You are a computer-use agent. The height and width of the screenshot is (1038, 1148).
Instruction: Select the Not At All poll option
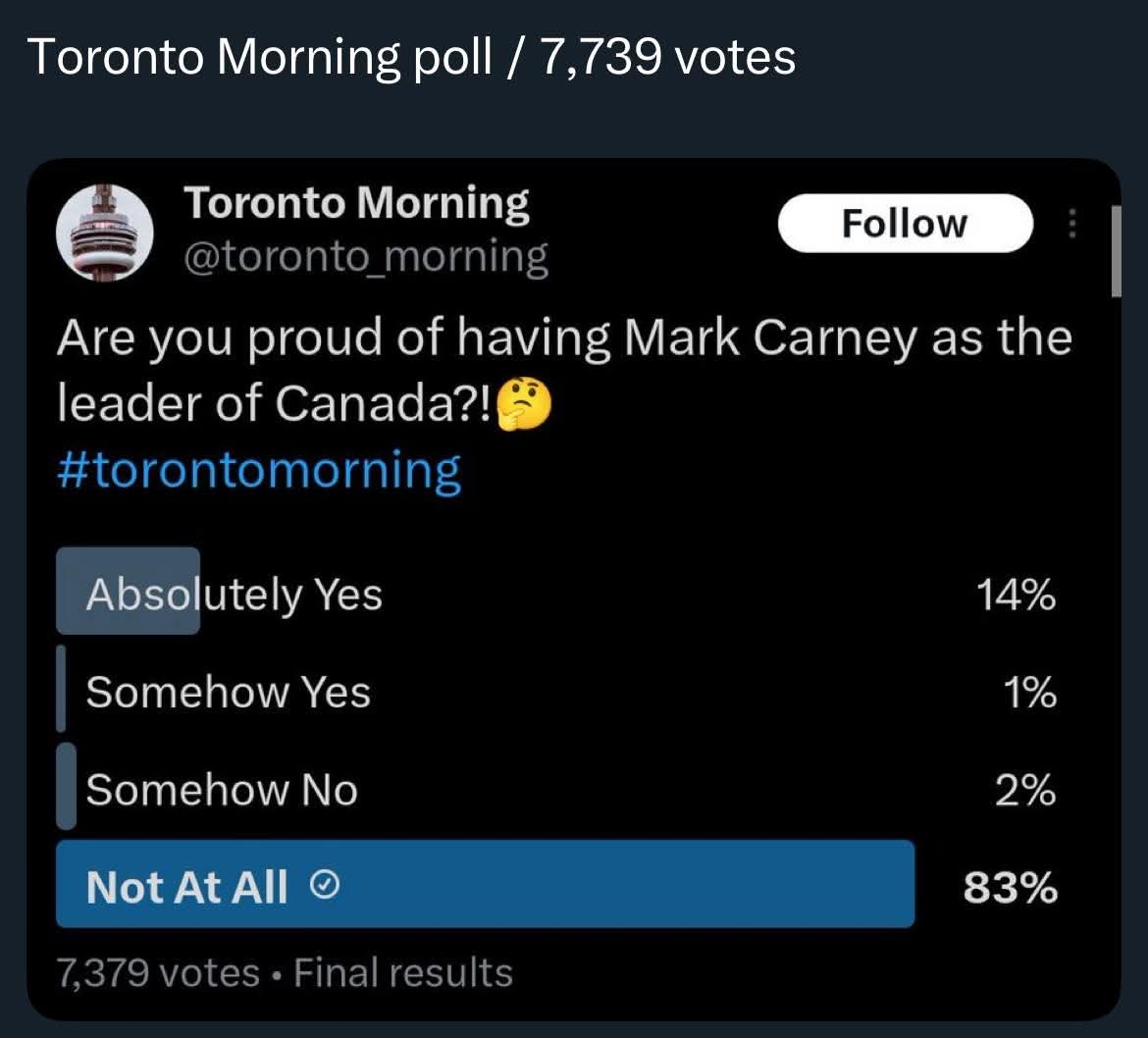(187, 887)
